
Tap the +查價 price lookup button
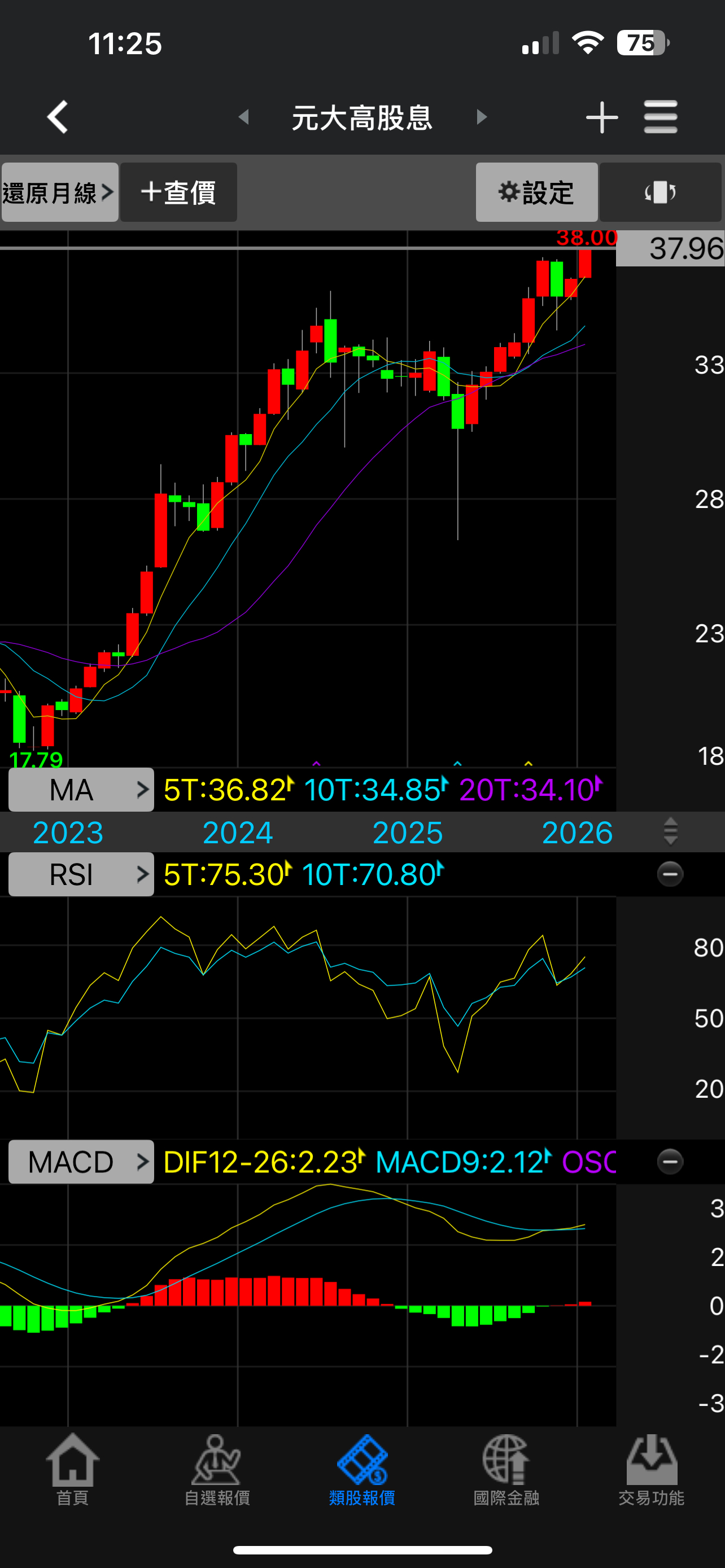(178, 192)
